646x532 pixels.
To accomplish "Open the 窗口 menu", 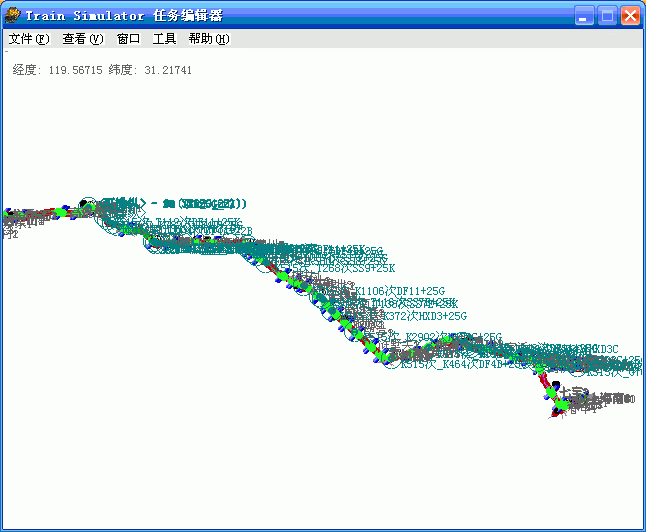I will 128,39.
